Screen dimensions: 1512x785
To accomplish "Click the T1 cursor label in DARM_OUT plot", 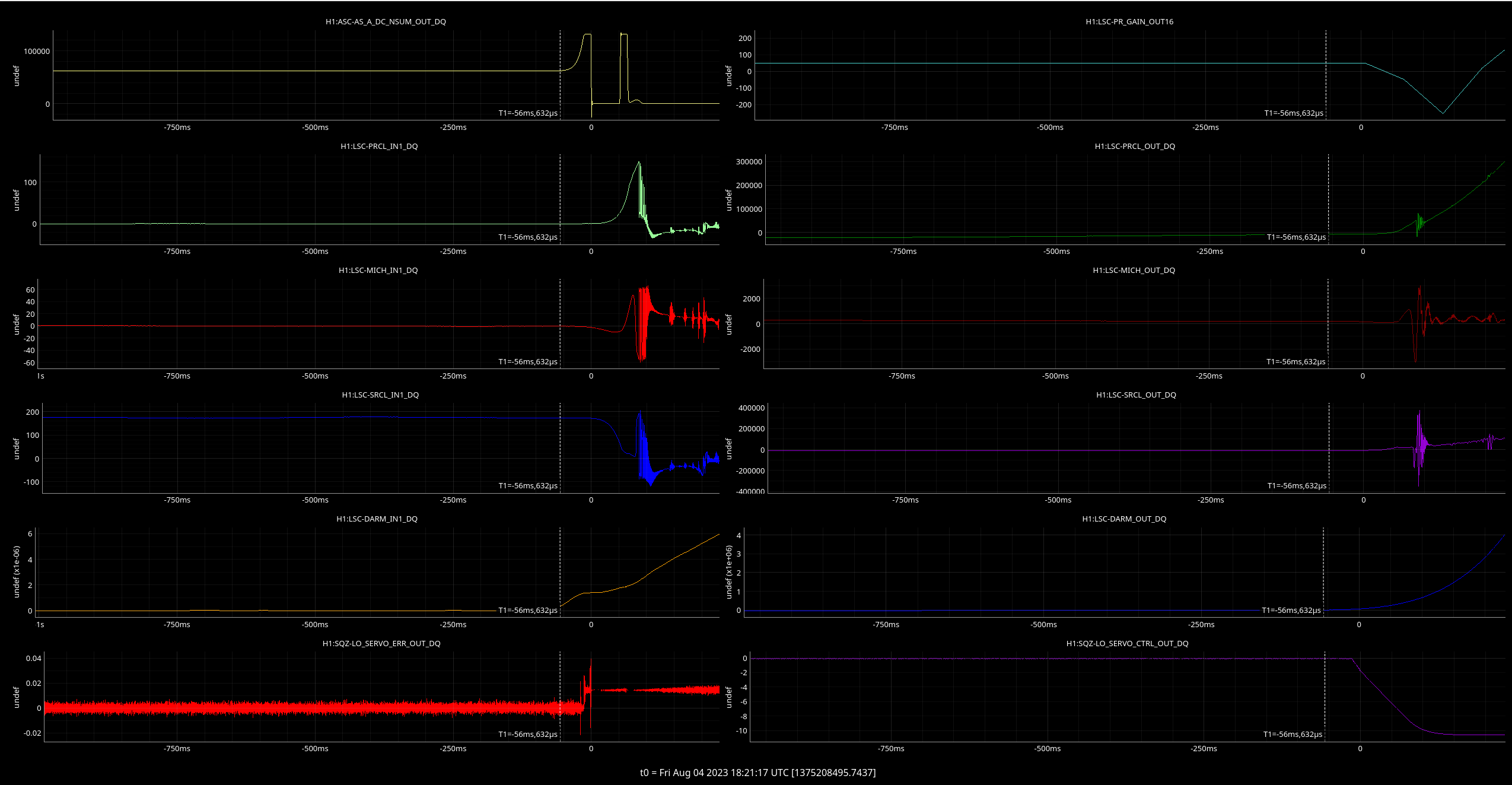I will click(x=1291, y=611).
